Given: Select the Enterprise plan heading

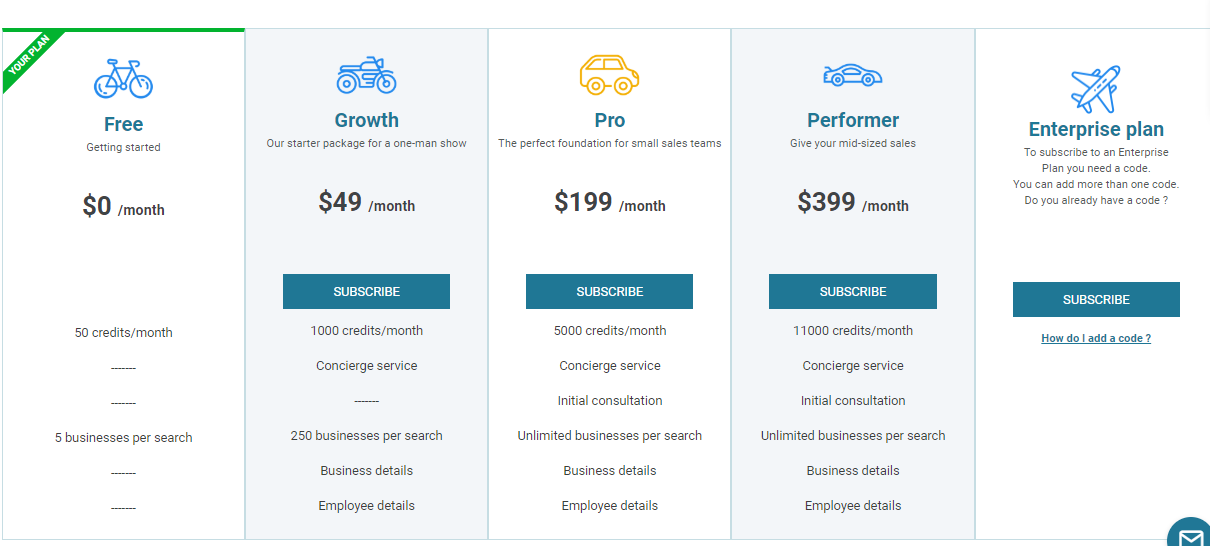Looking at the screenshot, I should (1096, 129).
